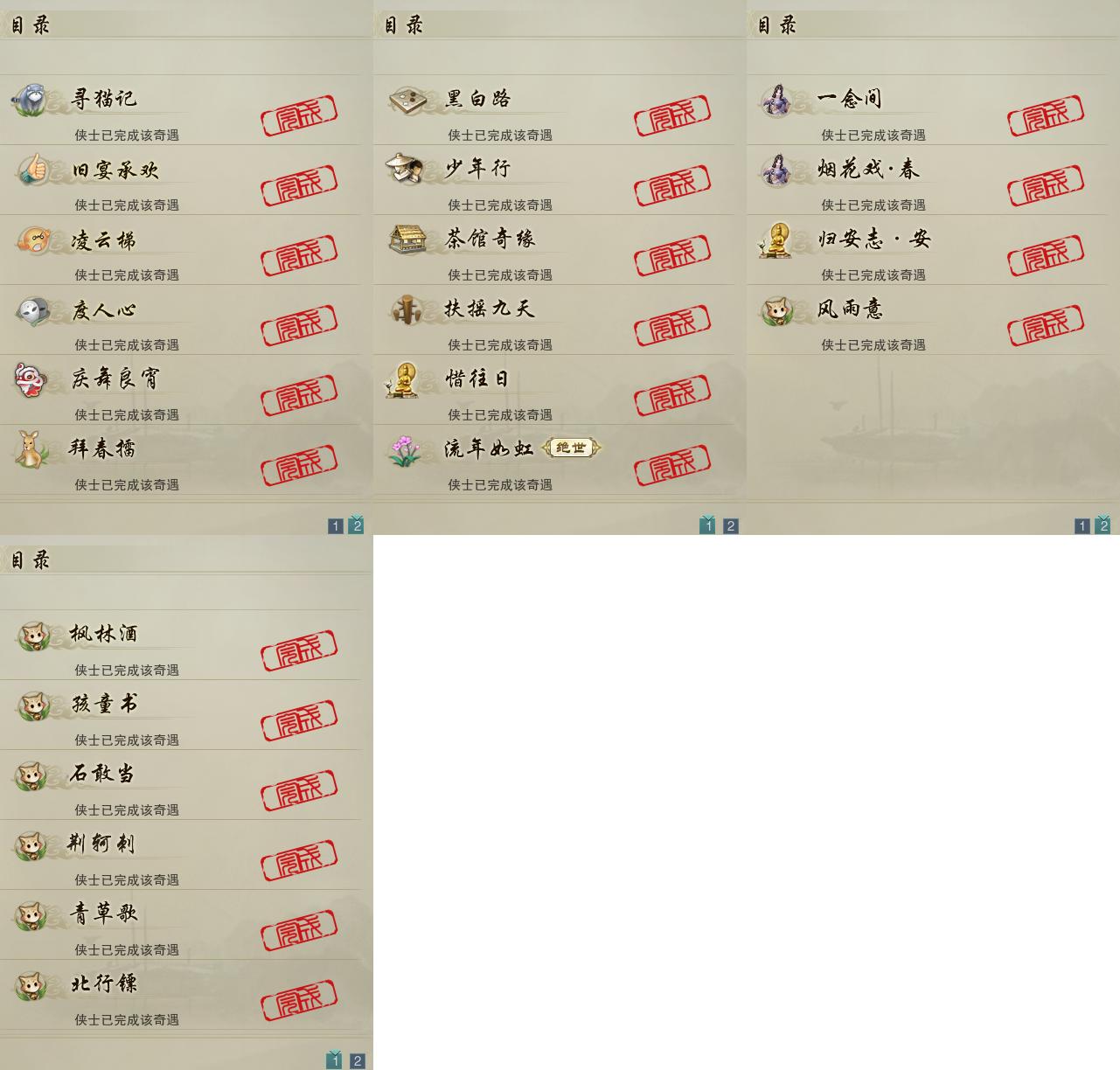Click the red stamp on 凌云梯 row
The height and width of the screenshot is (1070, 1120).
pos(299,254)
